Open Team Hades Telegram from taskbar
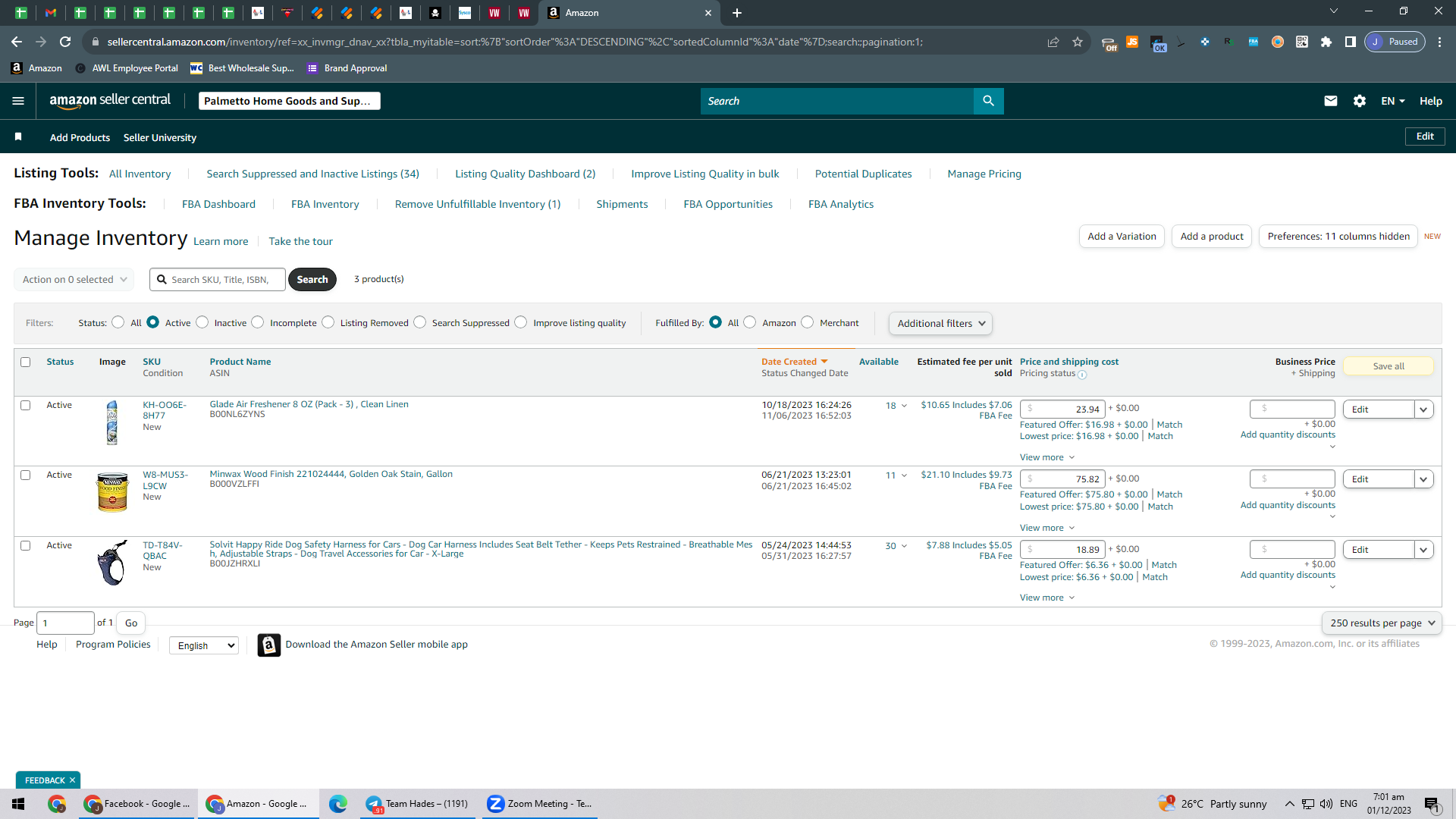 point(417,804)
